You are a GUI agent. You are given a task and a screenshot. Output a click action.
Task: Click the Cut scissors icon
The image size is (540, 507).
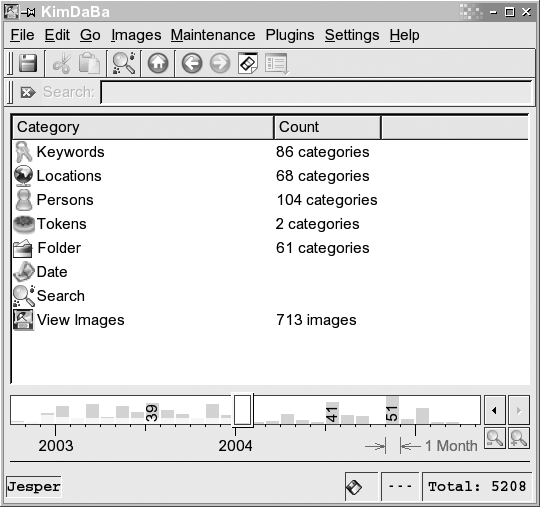coord(62,63)
